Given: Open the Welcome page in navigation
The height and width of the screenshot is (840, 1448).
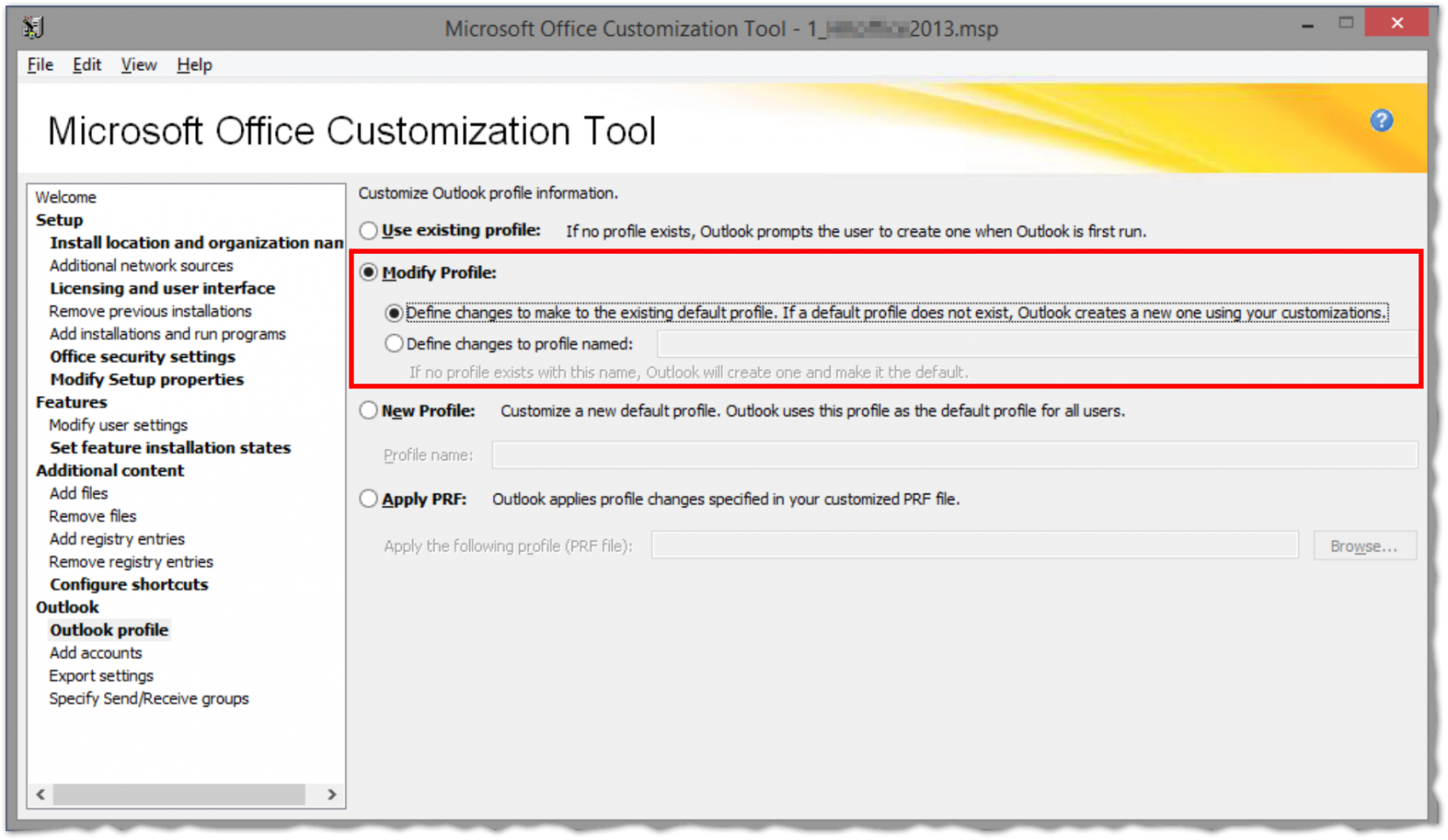Looking at the screenshot, I should point(66,197).
